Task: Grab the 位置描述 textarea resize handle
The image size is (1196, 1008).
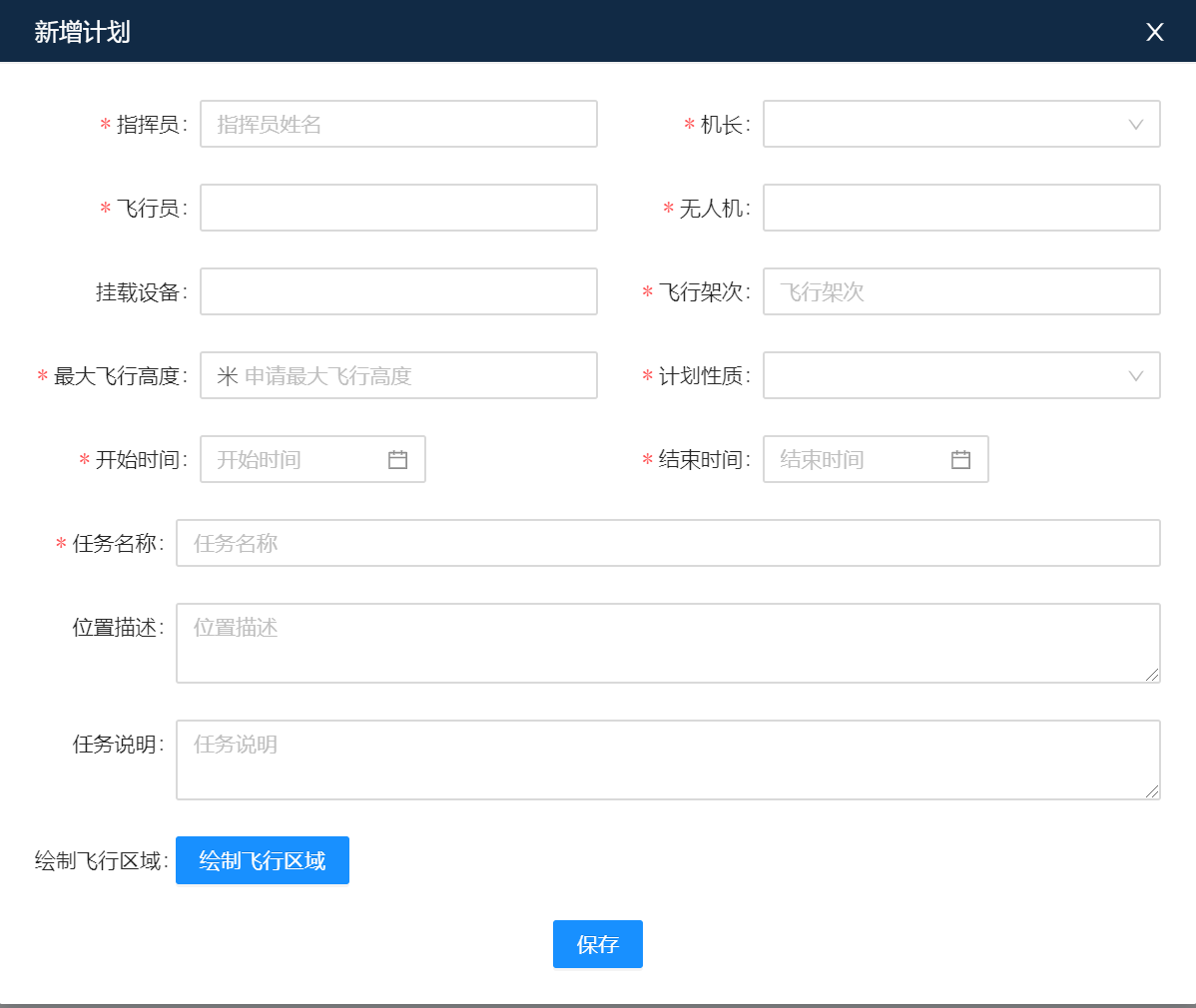Action: point(1152,676)
